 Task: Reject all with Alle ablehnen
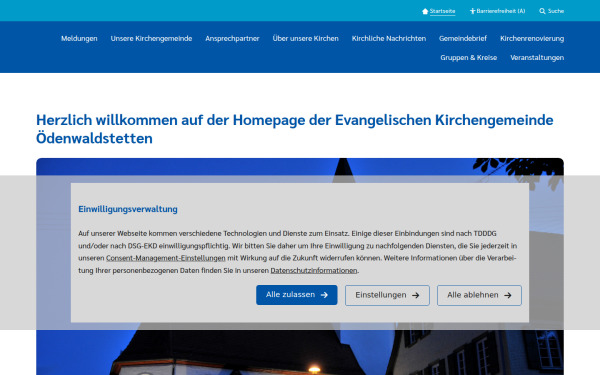479,295
